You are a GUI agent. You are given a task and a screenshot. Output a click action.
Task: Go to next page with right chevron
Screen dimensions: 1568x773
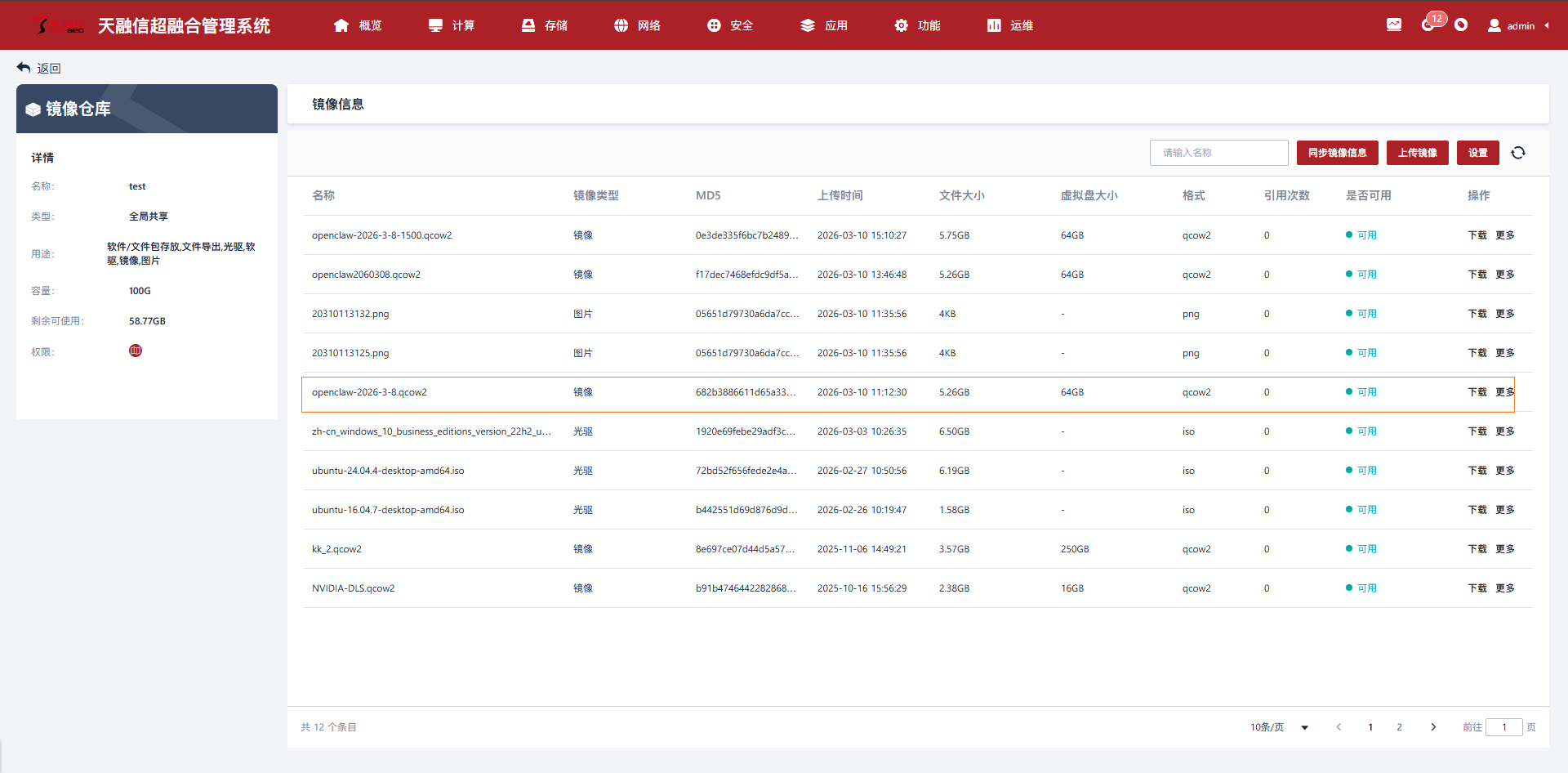click(x=1432, y=727)
